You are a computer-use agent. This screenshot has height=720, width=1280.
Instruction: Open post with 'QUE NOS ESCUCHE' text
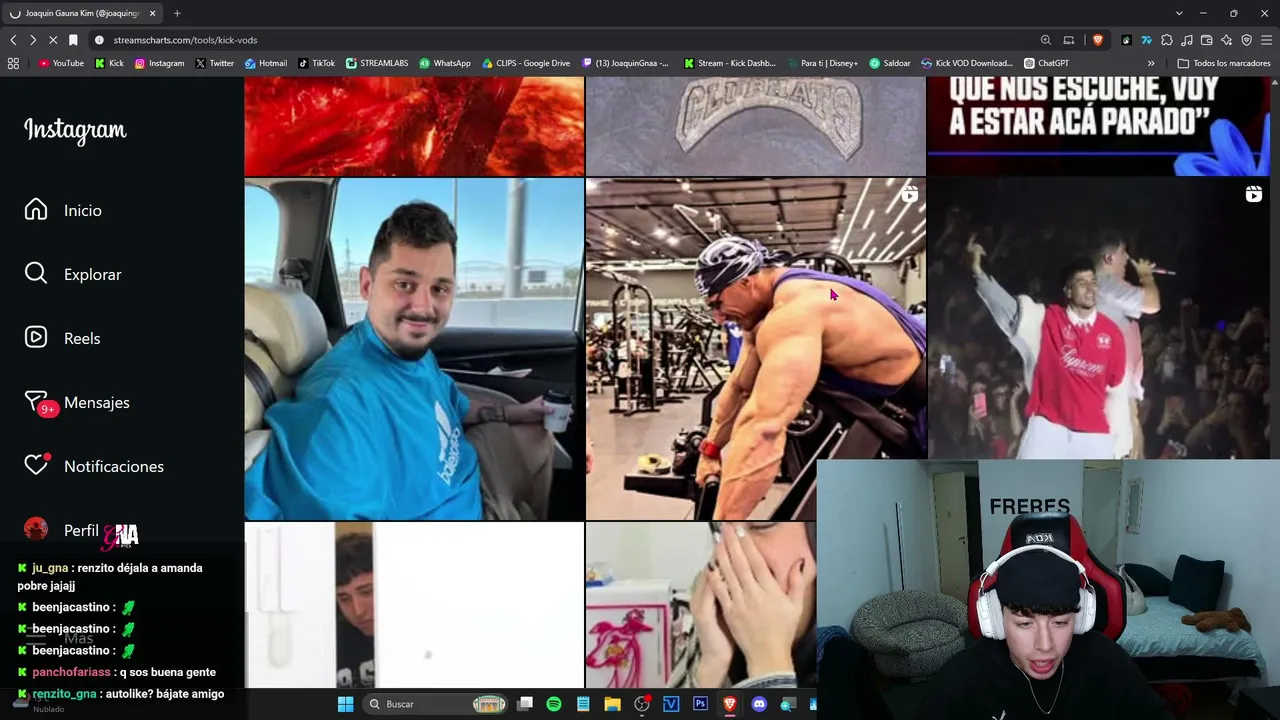coord(1098,126)
